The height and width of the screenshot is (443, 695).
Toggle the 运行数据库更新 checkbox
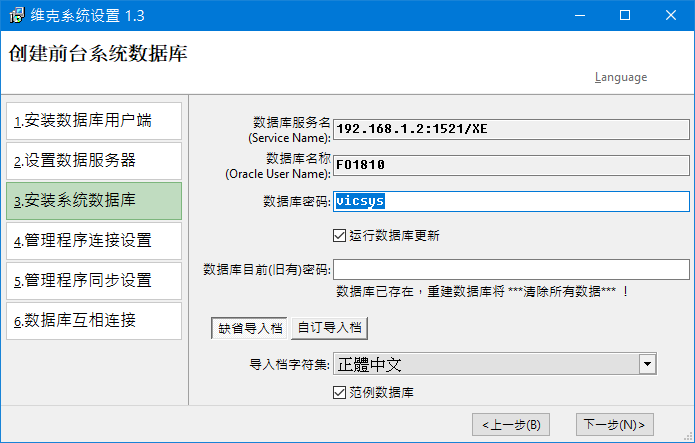pos(339,235)
